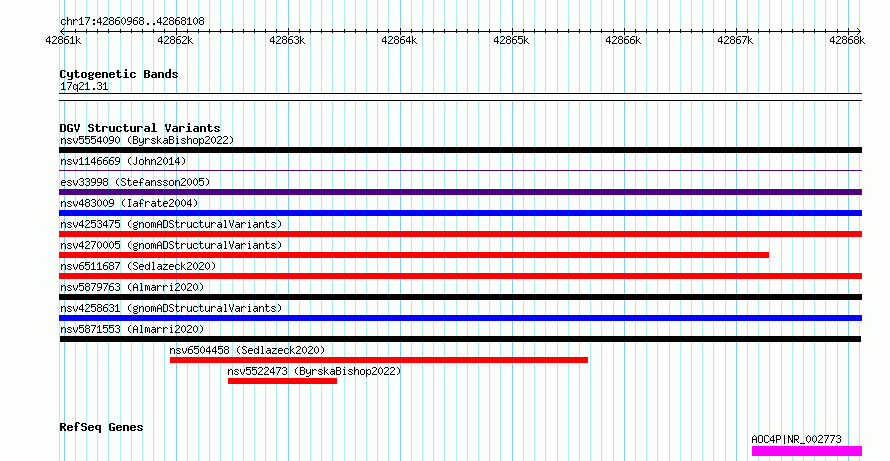The height and width of the screenshot is (461, 890).
Task: Select the black bar under nsv5554090
Action: tap(460, 150)
